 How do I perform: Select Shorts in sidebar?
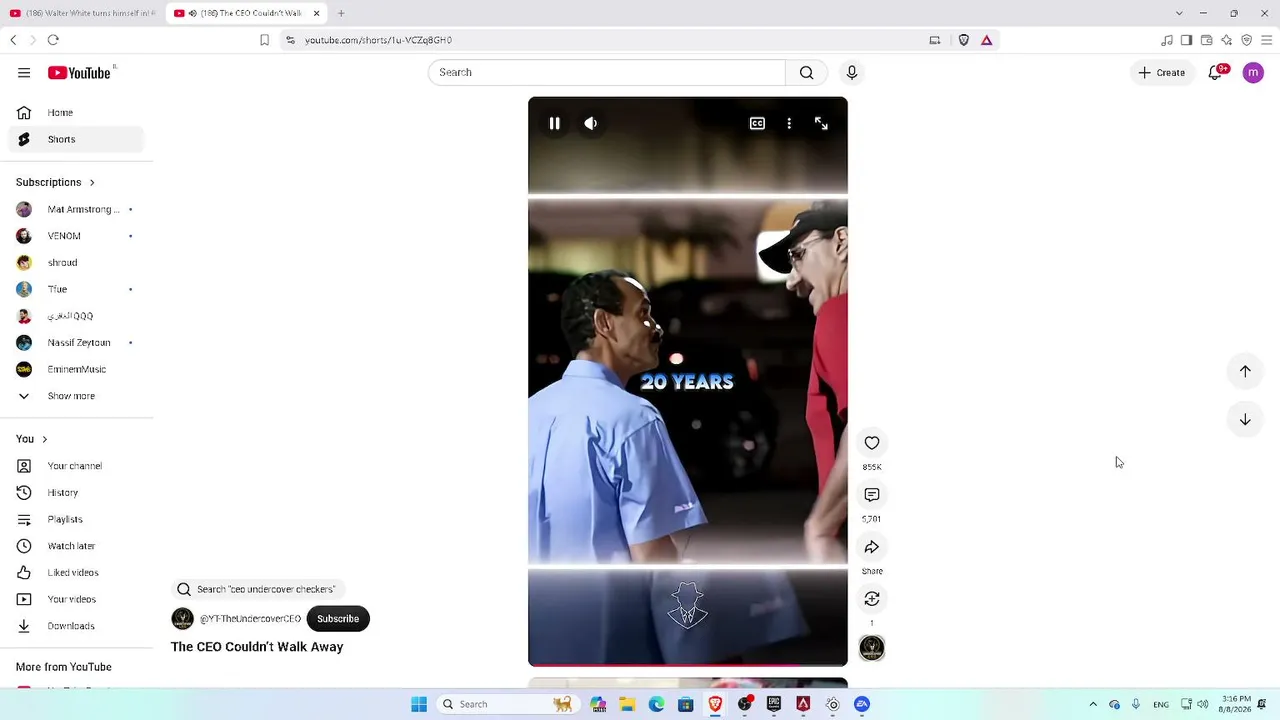click(x=76, y=139)
